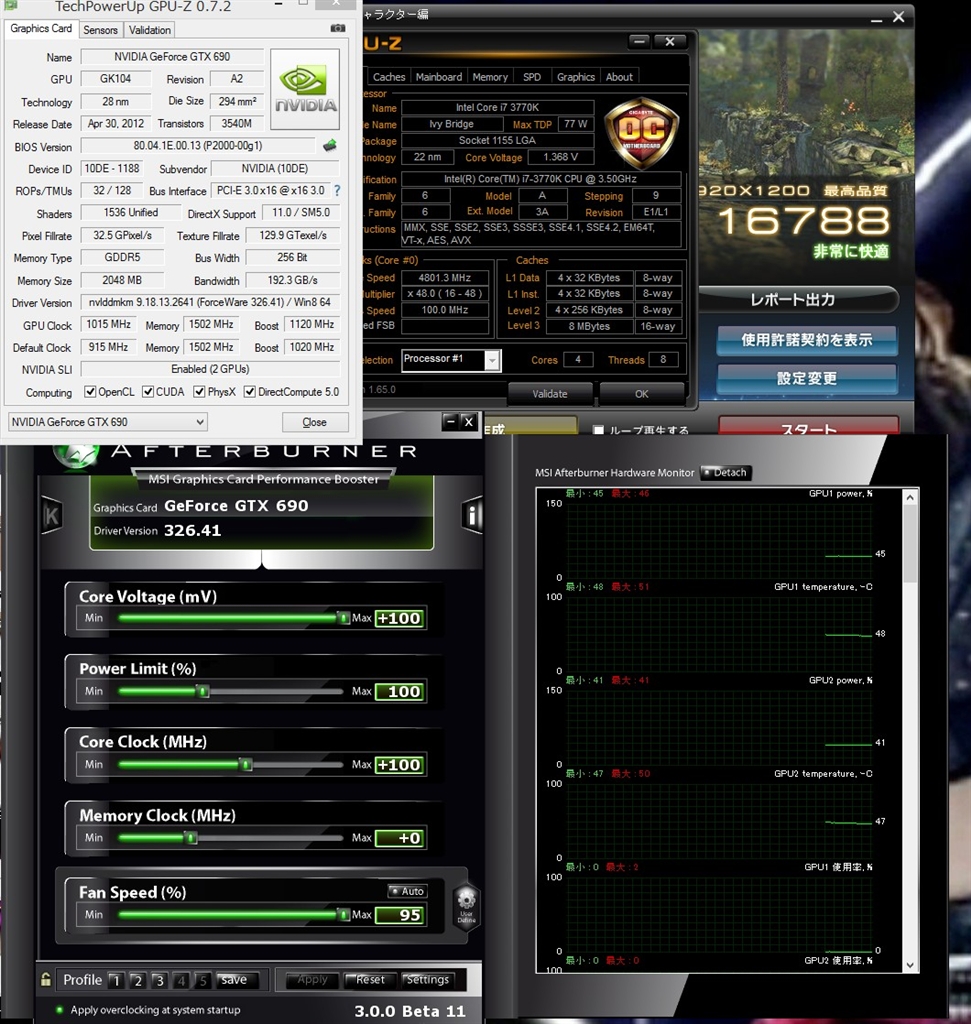Open the NVIDIA GeForce GTX 690 GPU dropdown
Image resolution: width=971 pixels, height=1024 pixels.
coord(108,422)
